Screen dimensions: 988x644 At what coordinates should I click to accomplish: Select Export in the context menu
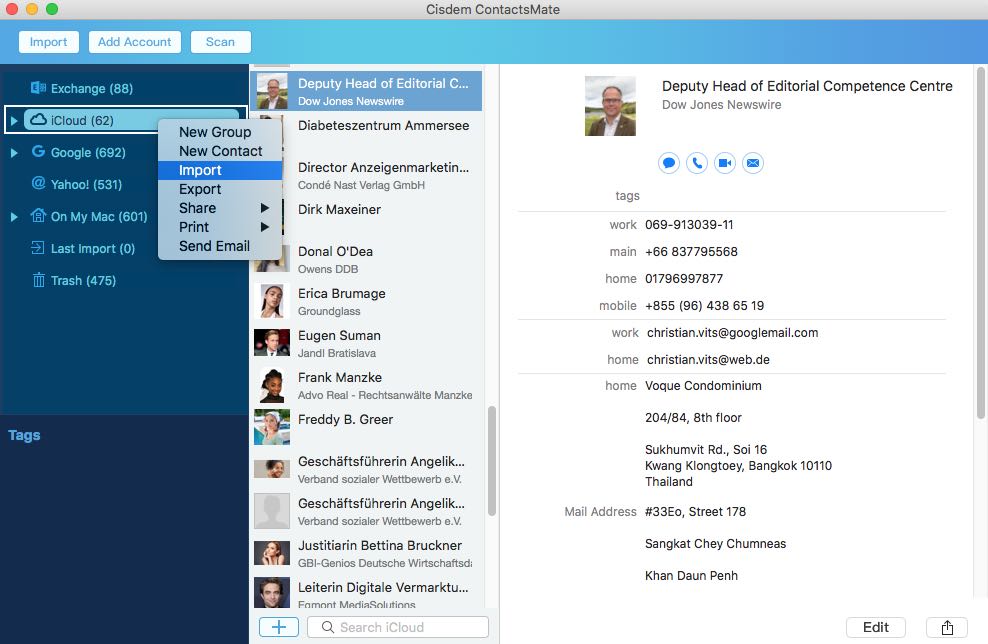coord(220,189)
